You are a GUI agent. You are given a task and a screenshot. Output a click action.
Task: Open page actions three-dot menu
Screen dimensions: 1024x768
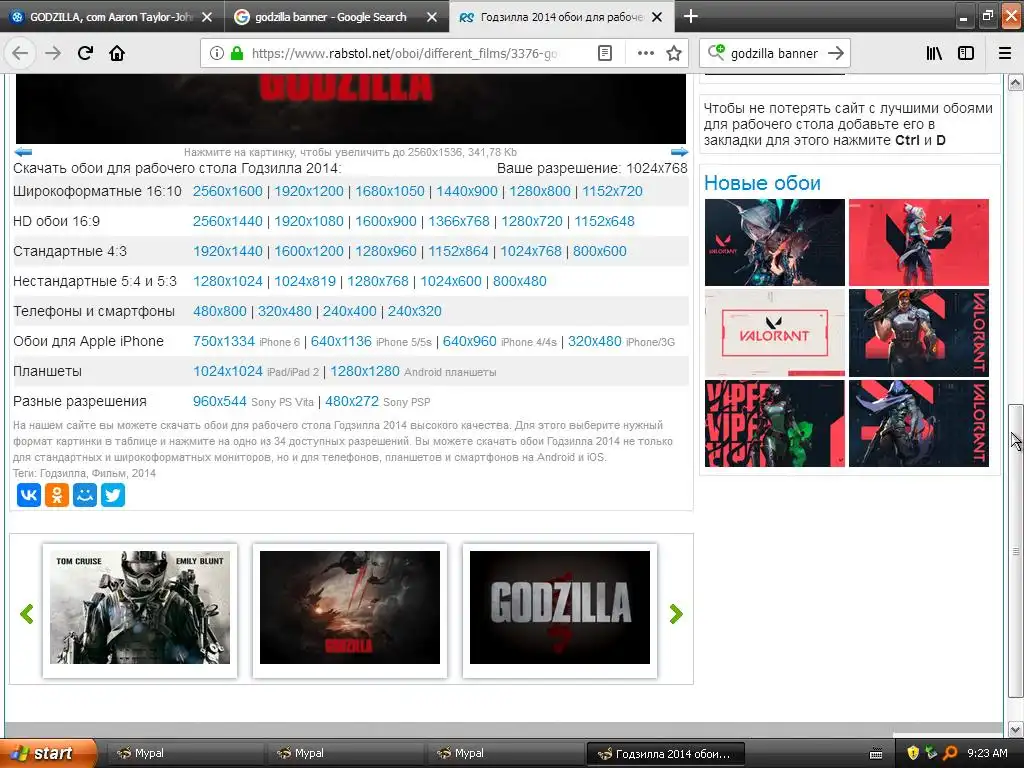click(645, 53)
